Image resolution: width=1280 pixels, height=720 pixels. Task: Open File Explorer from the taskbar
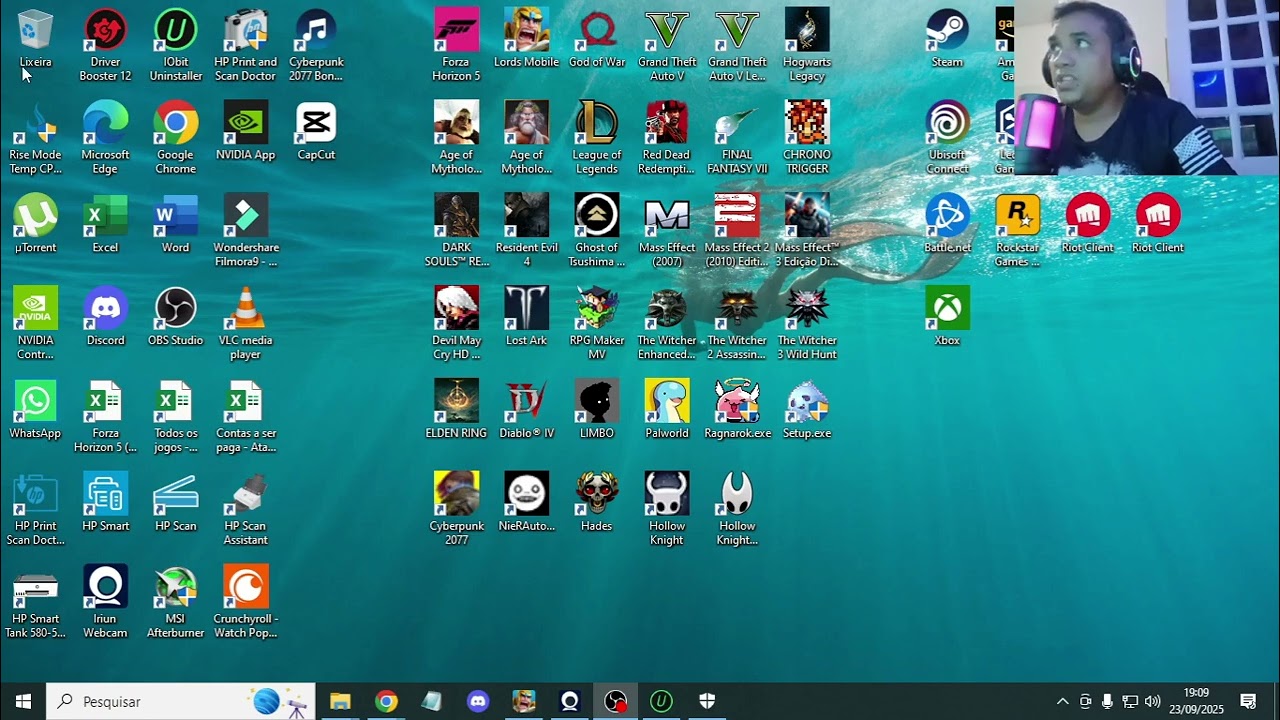(340, 701)
